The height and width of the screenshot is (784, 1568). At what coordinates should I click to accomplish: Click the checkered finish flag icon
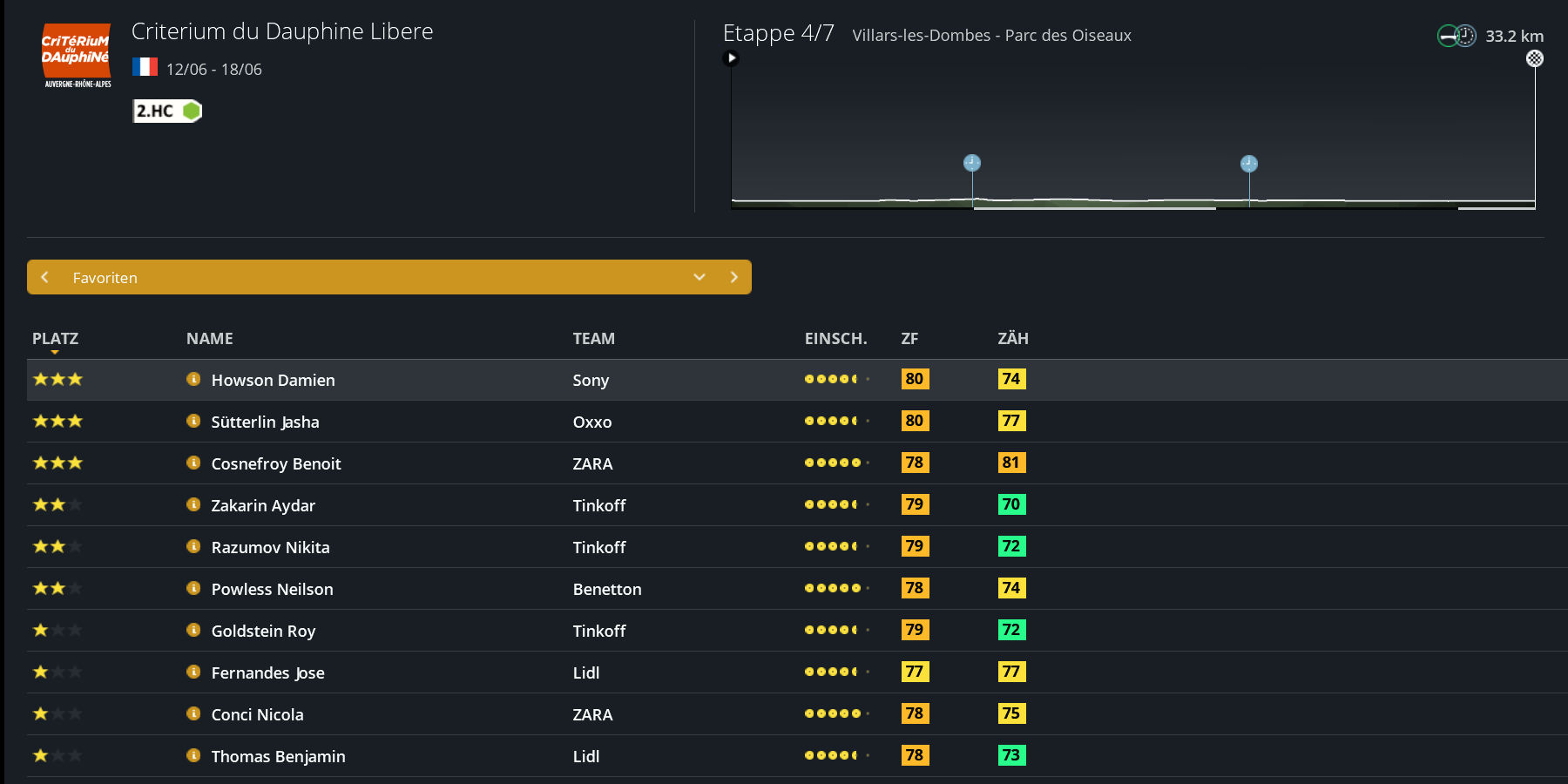pyautogui.click(x=1534, y=58)
